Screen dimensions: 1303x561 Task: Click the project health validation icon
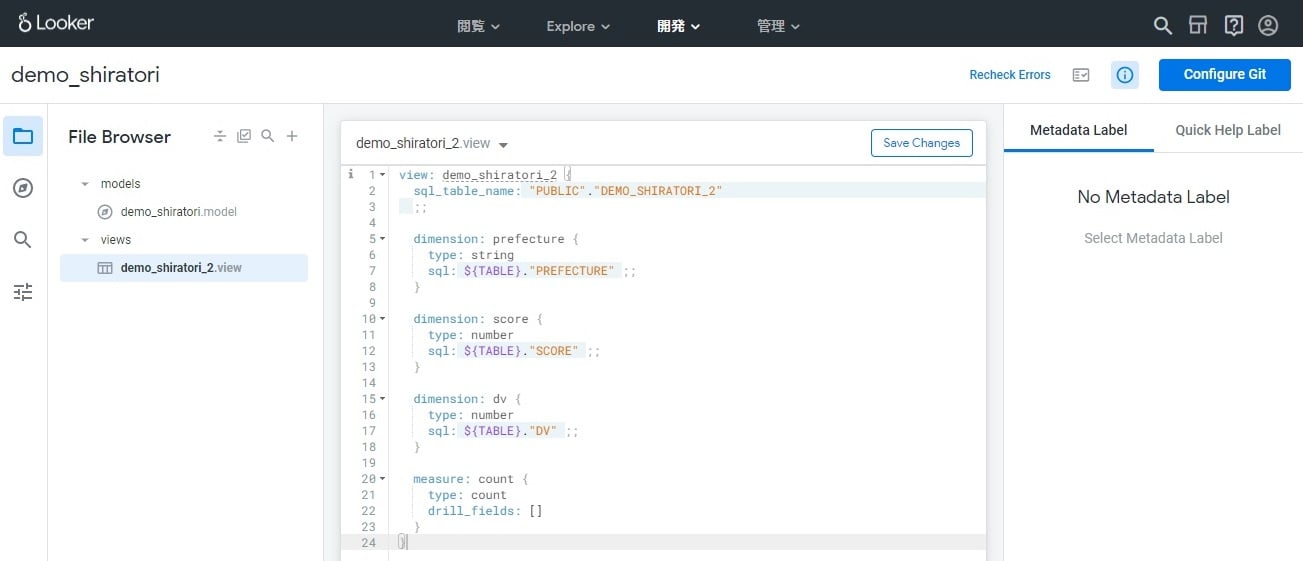tap(1080, 75)
